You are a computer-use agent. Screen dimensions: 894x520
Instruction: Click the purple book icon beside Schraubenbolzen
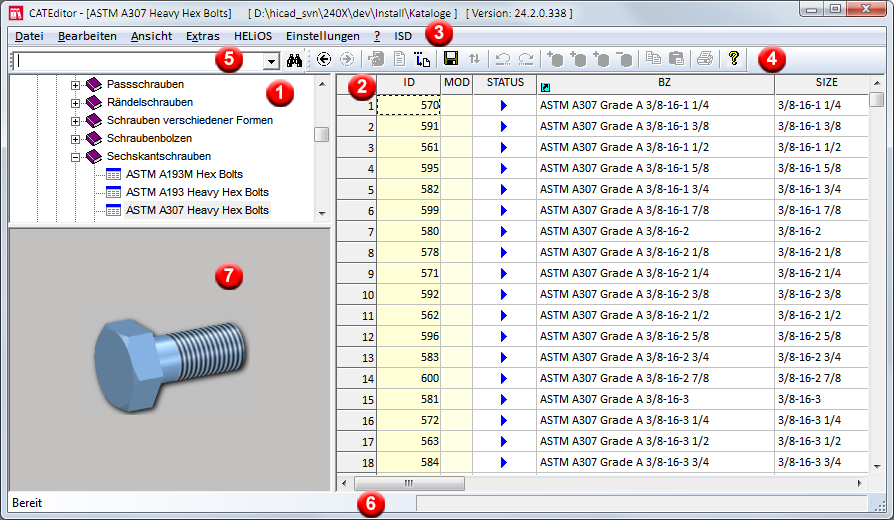pos(94,138)
